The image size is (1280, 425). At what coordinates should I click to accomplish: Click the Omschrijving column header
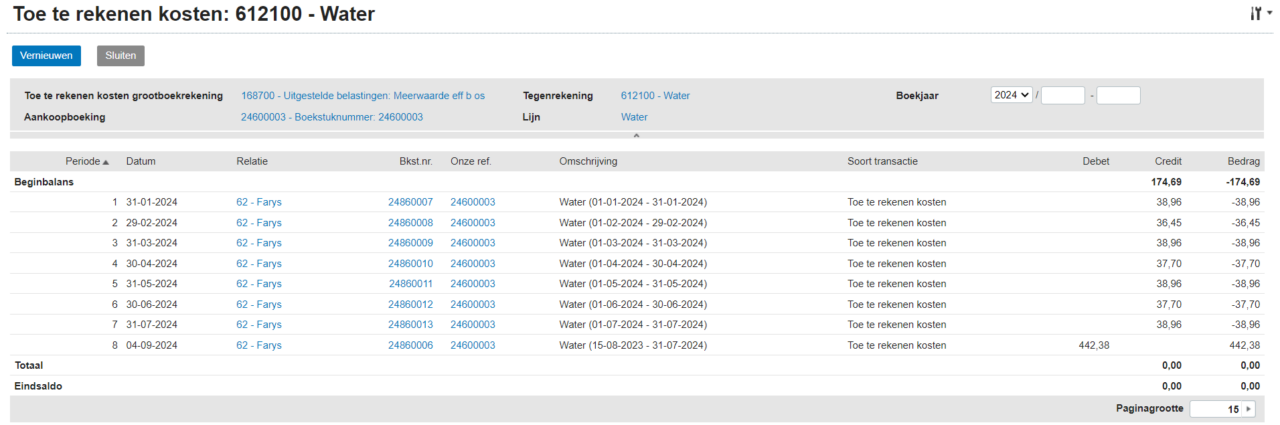pyautogui.click(x=588, y=161)
